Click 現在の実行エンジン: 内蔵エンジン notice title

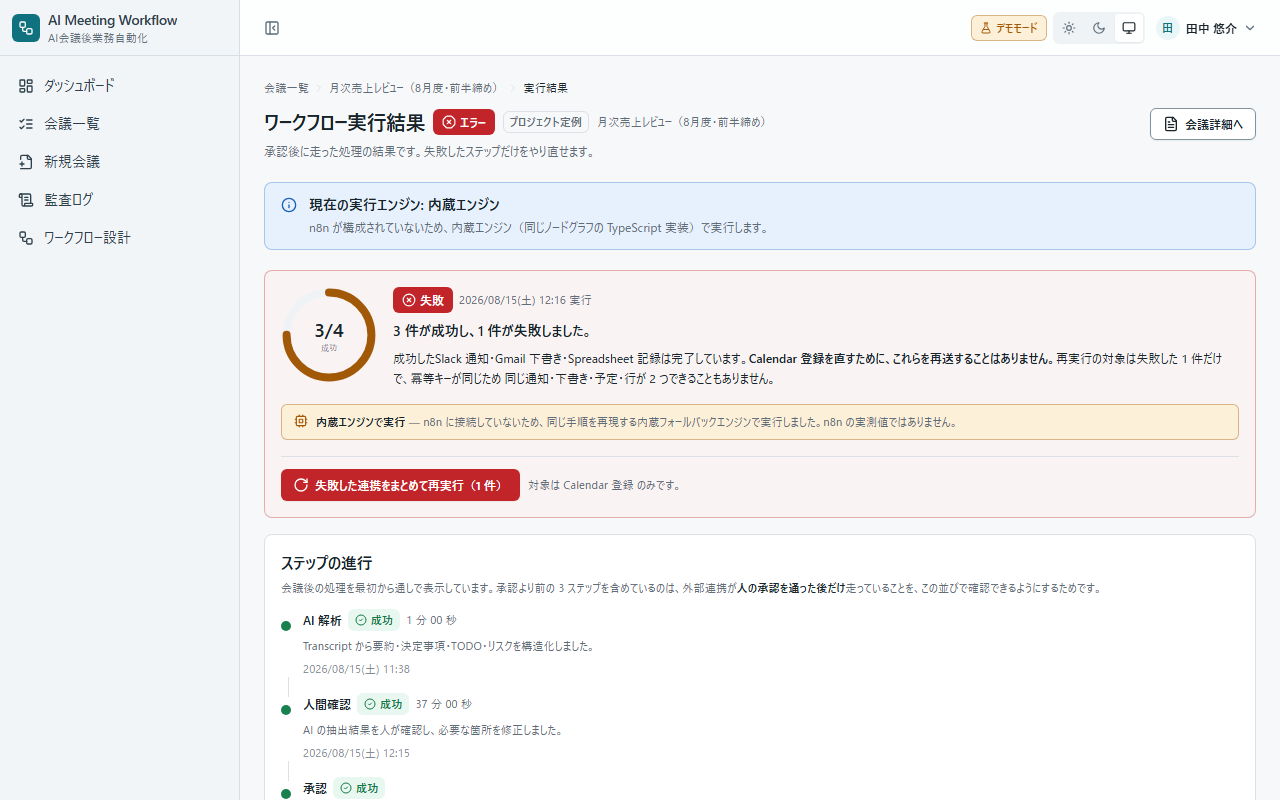(x=404, y=205)
